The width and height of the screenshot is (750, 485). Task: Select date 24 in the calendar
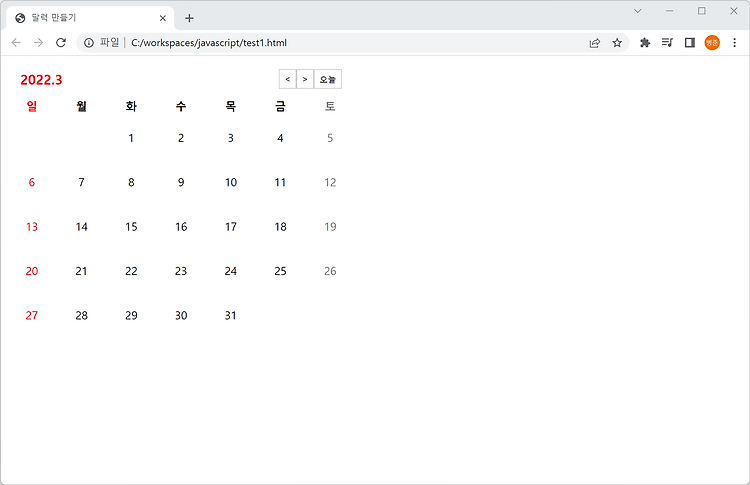click(231, 271)
